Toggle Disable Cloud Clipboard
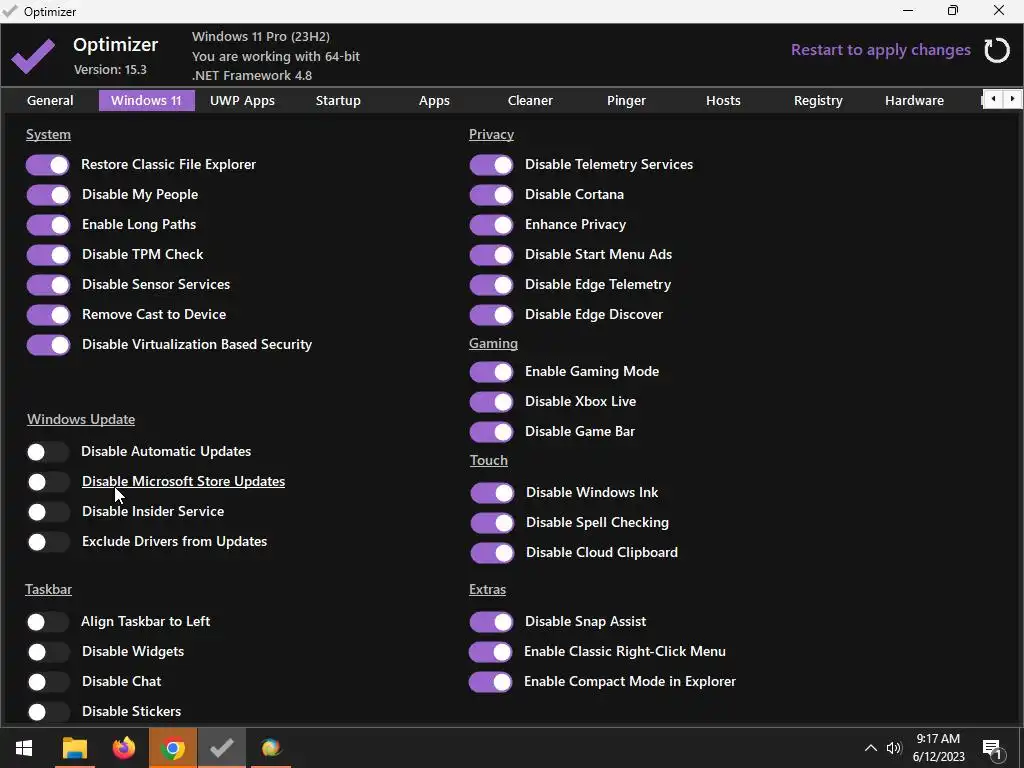 492,553
